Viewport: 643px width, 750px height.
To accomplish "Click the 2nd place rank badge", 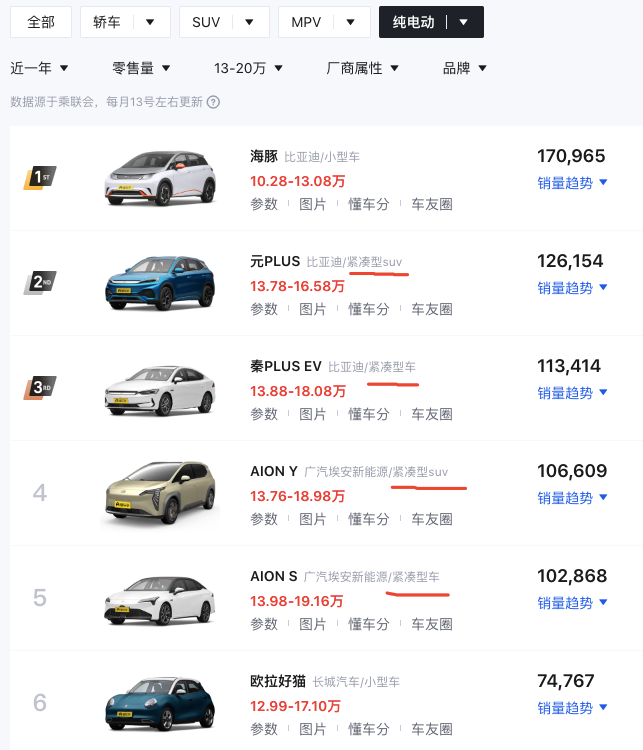I will tap(40, 283).
